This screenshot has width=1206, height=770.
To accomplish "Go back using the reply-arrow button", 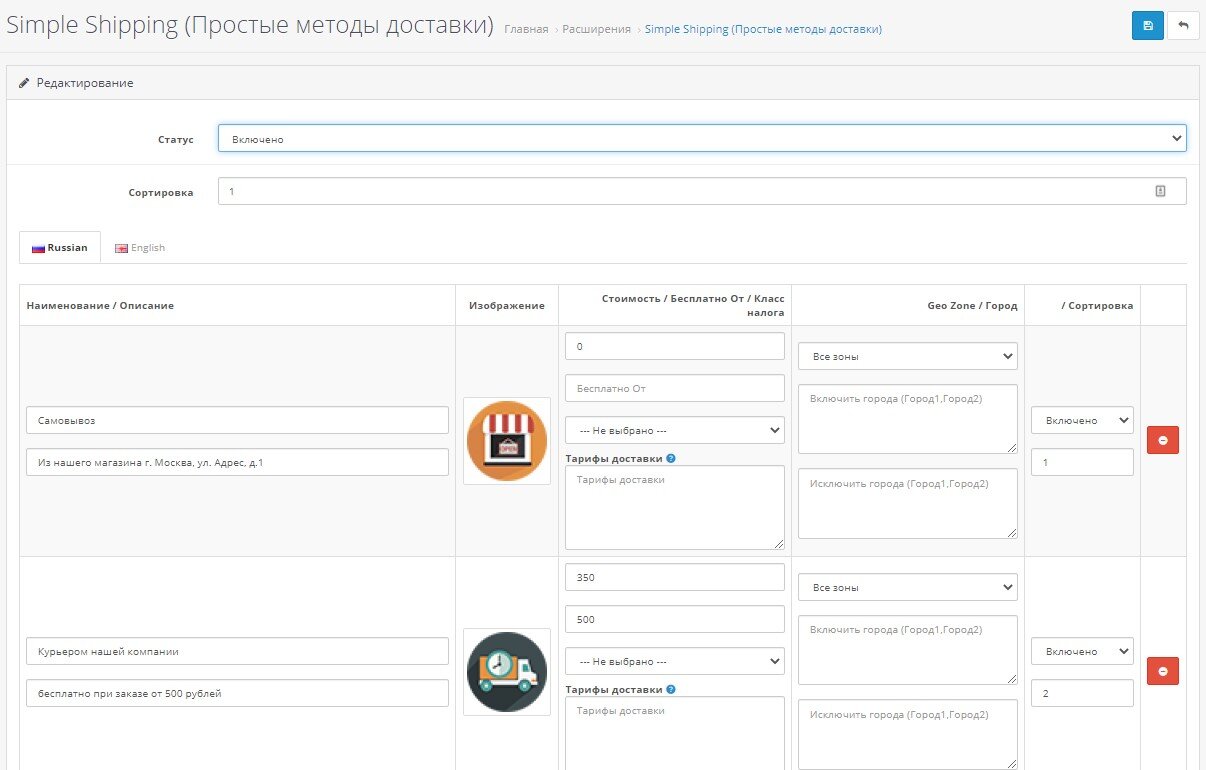I will pos(1183,26).
